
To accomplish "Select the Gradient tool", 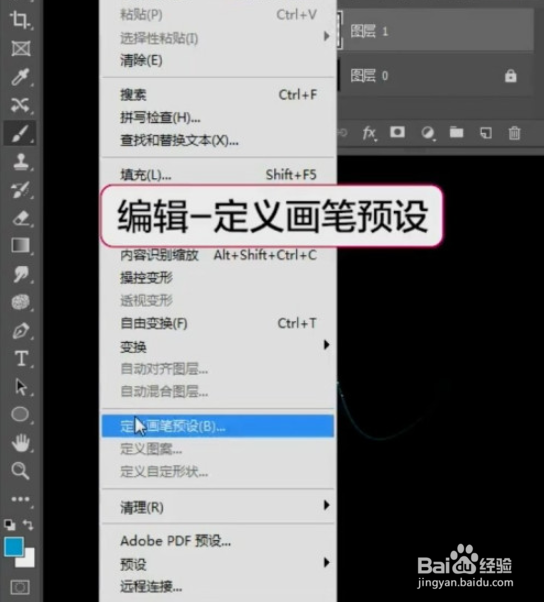I will tap(21, 245).
